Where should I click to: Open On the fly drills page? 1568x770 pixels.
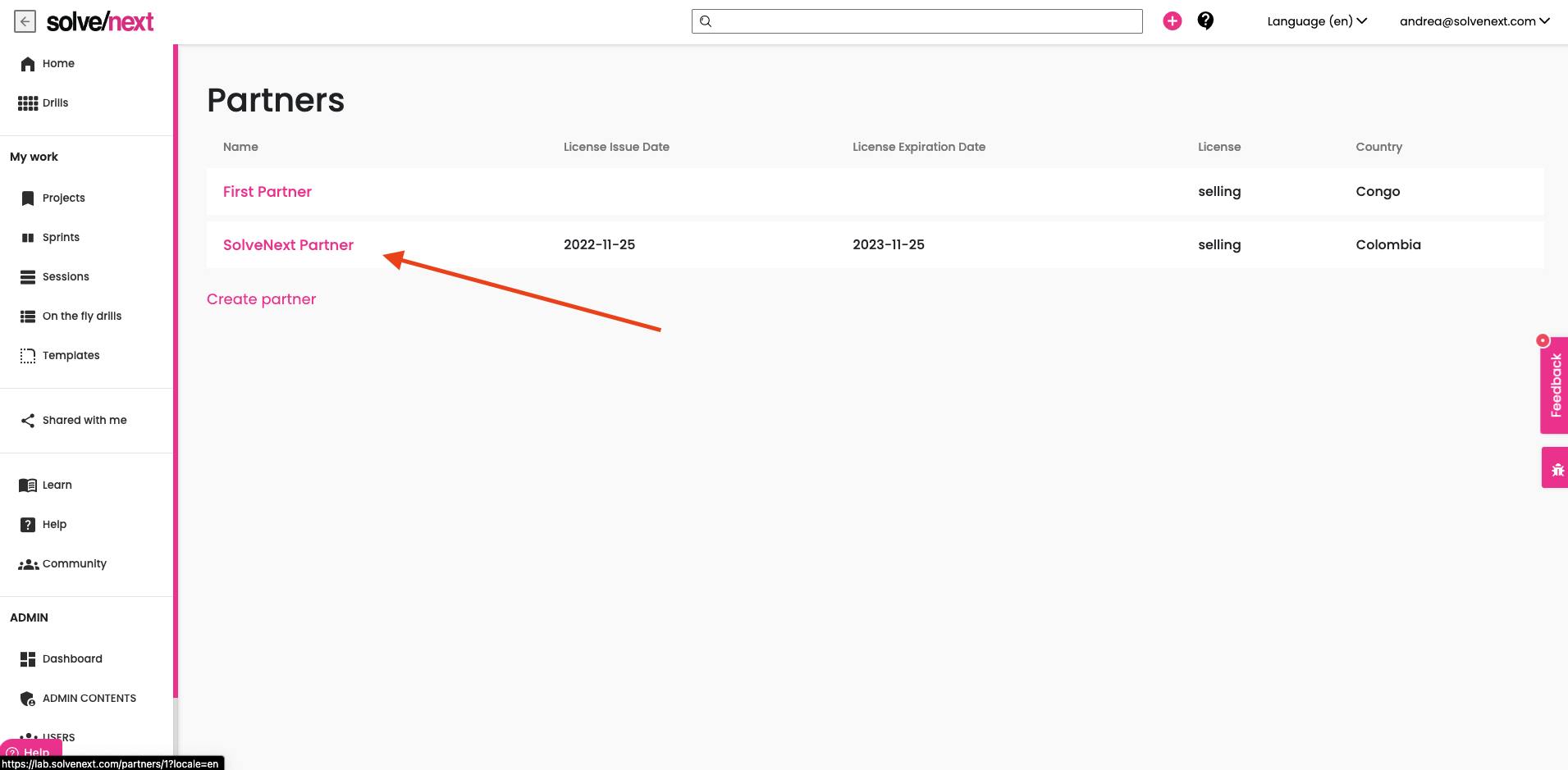click(82, 316)
